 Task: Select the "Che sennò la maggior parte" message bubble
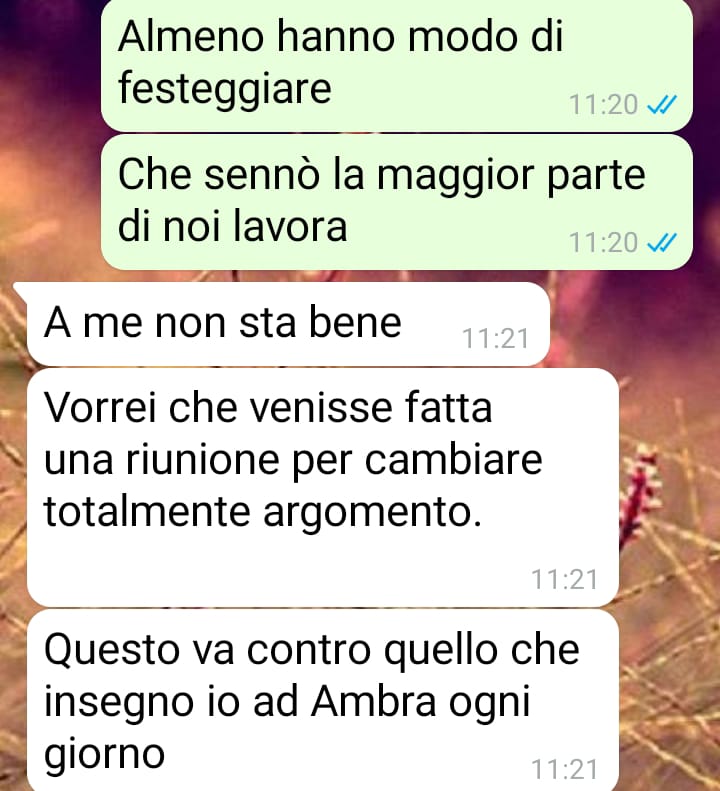[397, 202]
